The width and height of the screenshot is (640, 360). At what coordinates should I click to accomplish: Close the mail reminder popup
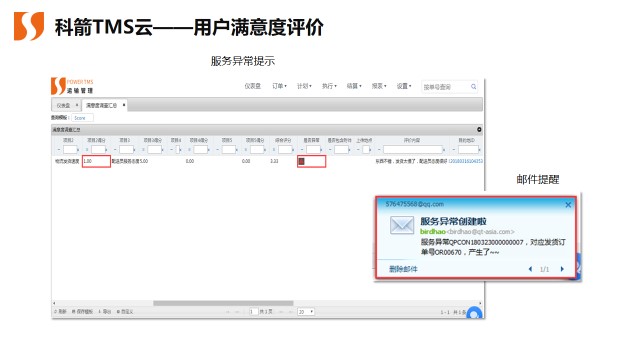coord(568,205)
